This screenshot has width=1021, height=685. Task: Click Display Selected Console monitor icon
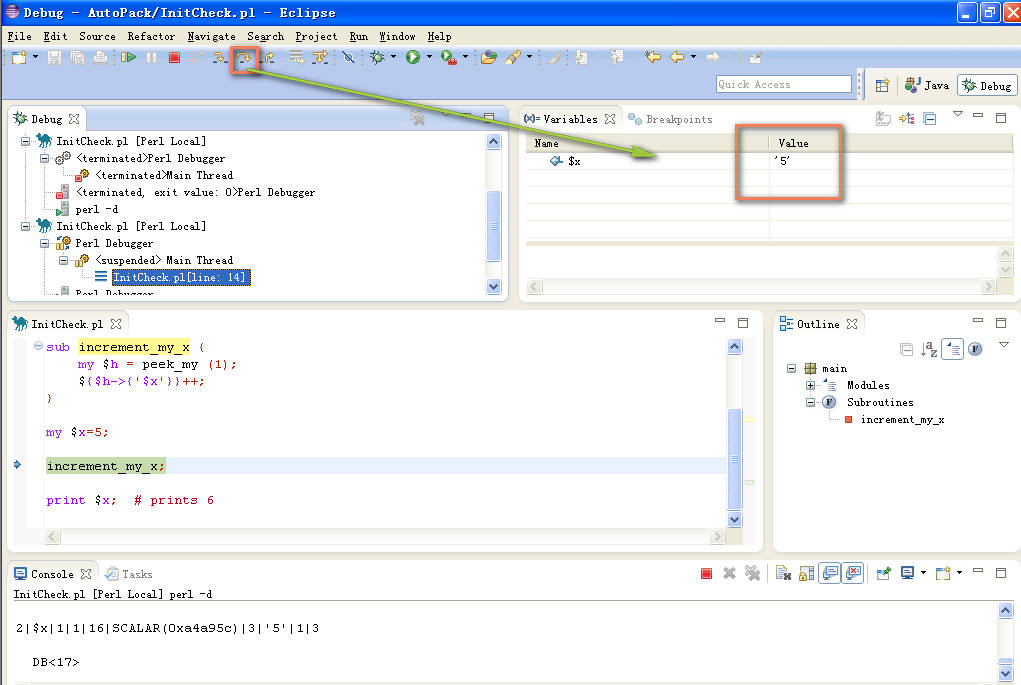(907, 573)
